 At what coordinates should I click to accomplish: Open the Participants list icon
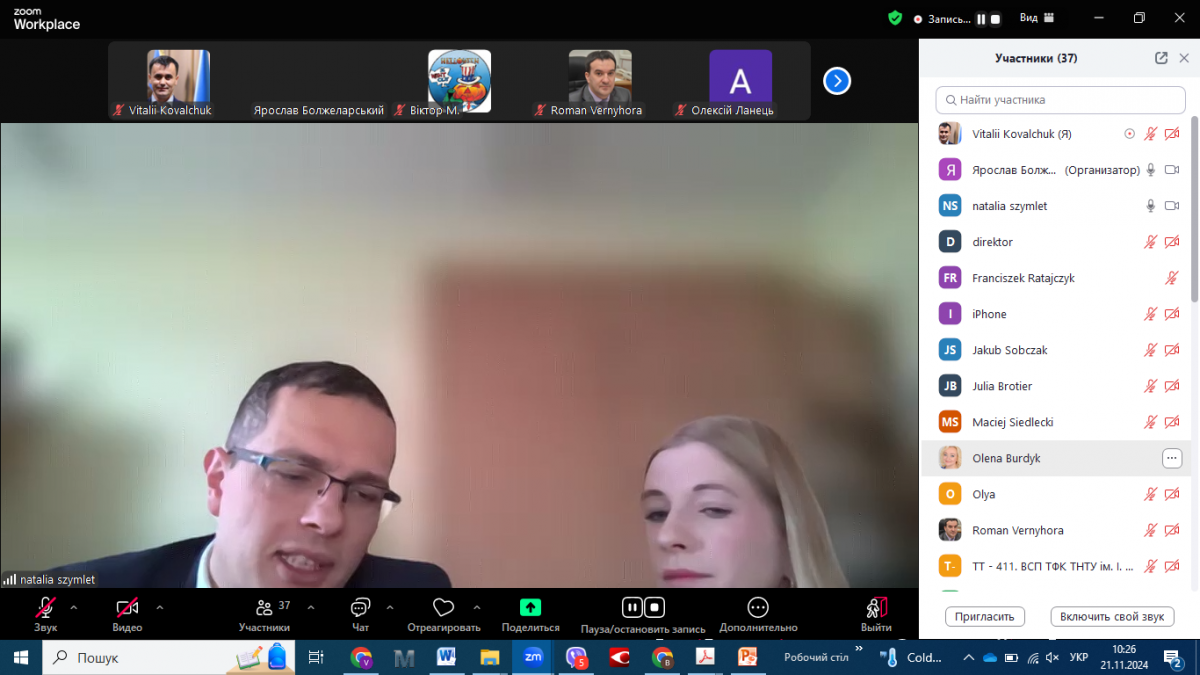[264, 607]
